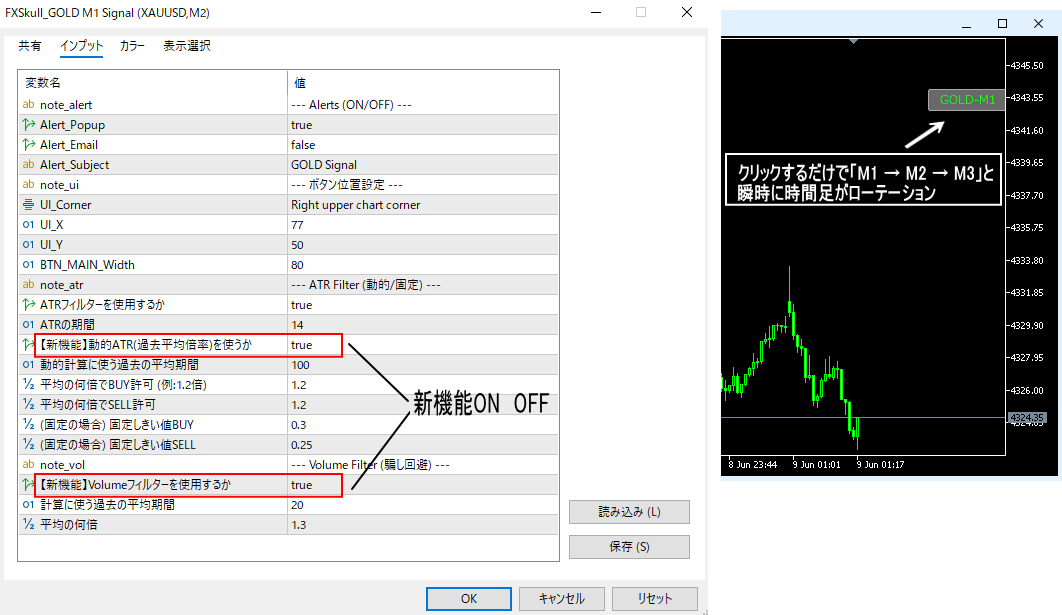Click the integer icon beside UI_X
Image resolution: width=1062 pixels, height=615 pixels.
[x=28, y=224]
